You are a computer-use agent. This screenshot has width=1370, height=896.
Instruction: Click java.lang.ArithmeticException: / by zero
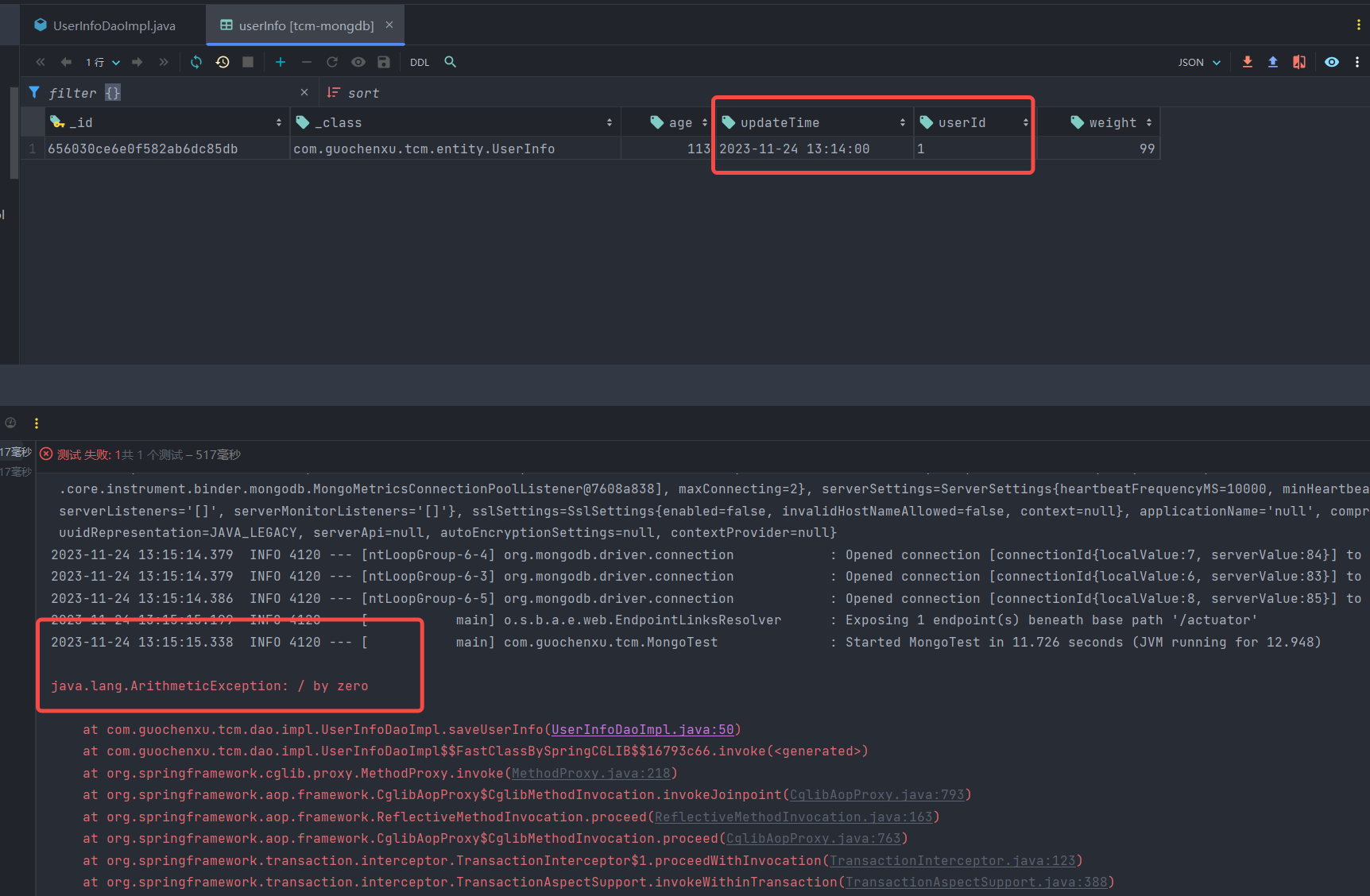pos(210,686)
